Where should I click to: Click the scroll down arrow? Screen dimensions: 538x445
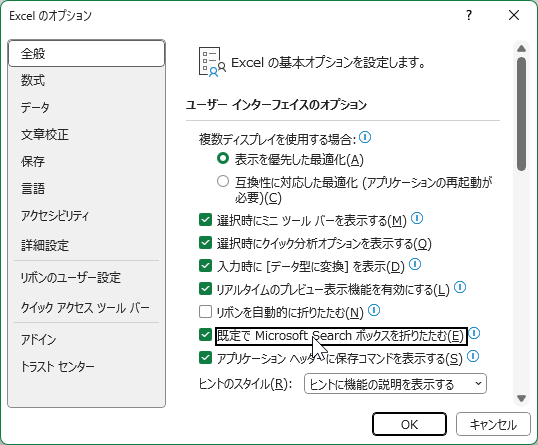522,398
